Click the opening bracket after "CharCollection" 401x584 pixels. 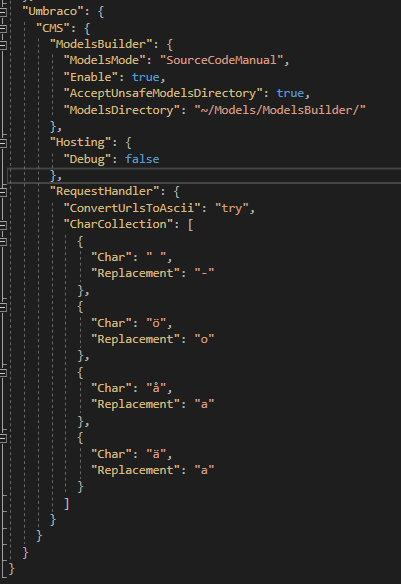tap(190, 225)
